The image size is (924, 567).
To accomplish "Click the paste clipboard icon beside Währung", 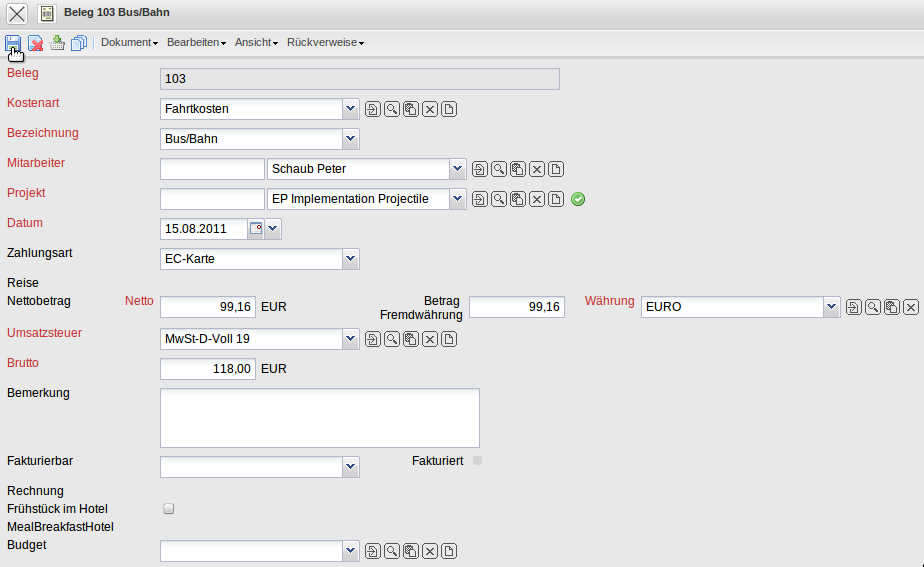I will [x=892, y=307].
